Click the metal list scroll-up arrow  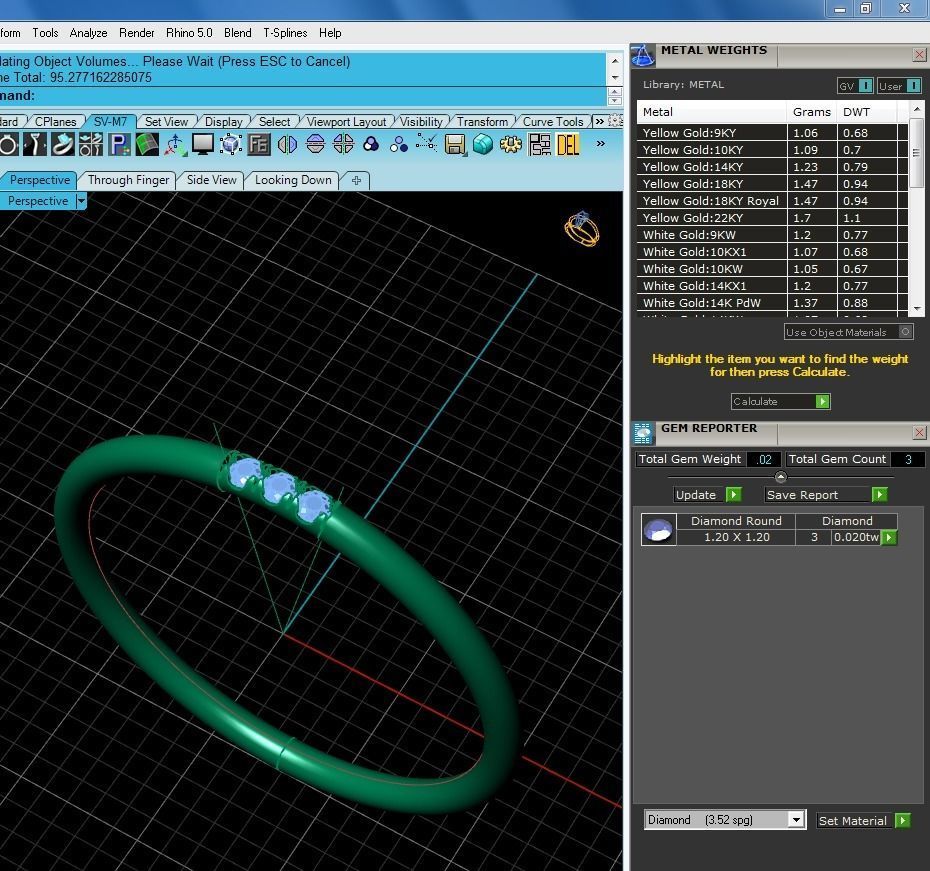coord(917,109)
